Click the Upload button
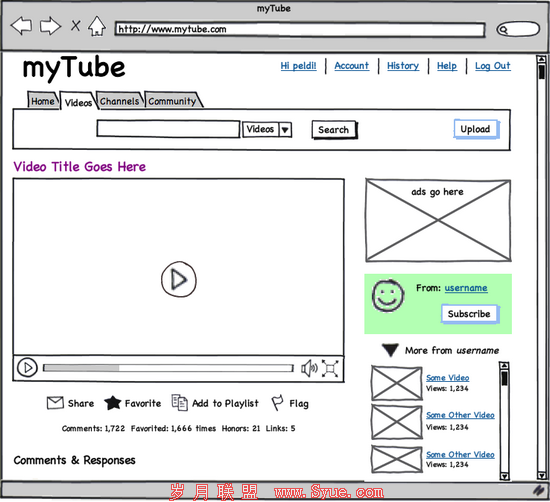Screen dimensions: 550x502 [476, 129]
